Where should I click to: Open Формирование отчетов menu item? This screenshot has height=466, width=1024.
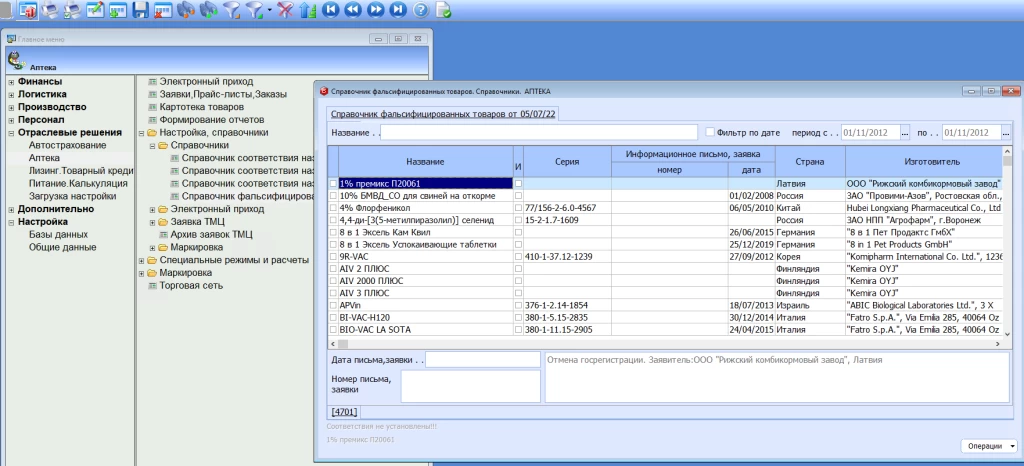(x=212, y=120)
